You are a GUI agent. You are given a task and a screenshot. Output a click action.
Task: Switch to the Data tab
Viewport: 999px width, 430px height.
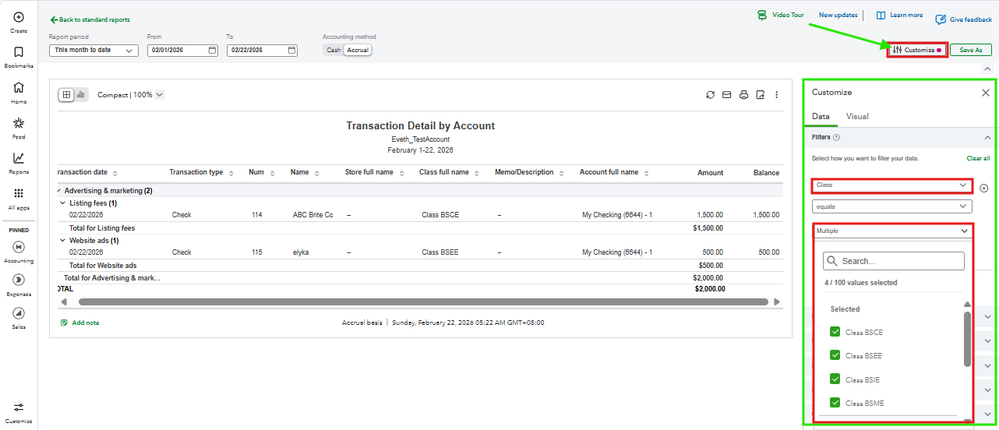pyautogui.click(x=821, y=117)
